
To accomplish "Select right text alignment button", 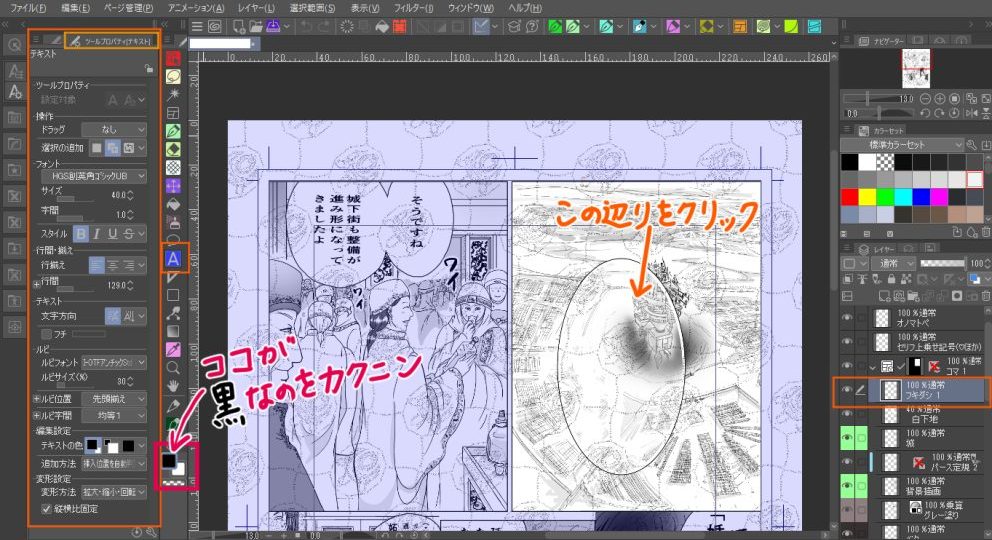I will click(x=128, y=266).
